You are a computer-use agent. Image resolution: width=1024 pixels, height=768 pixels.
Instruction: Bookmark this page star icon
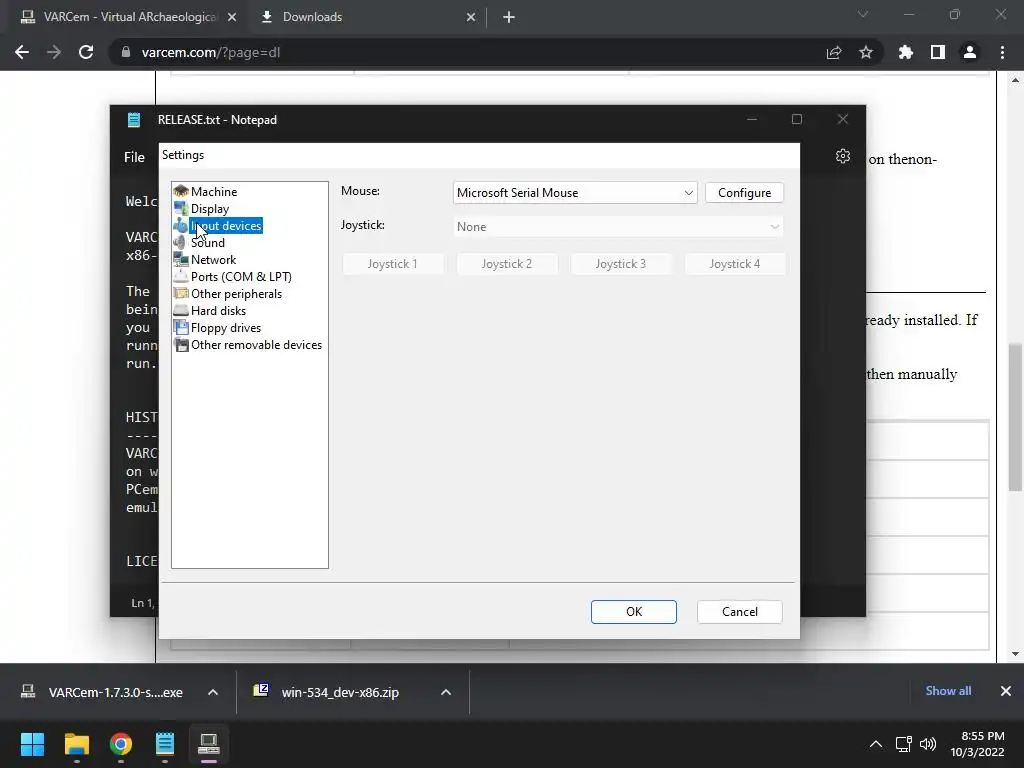866,52
